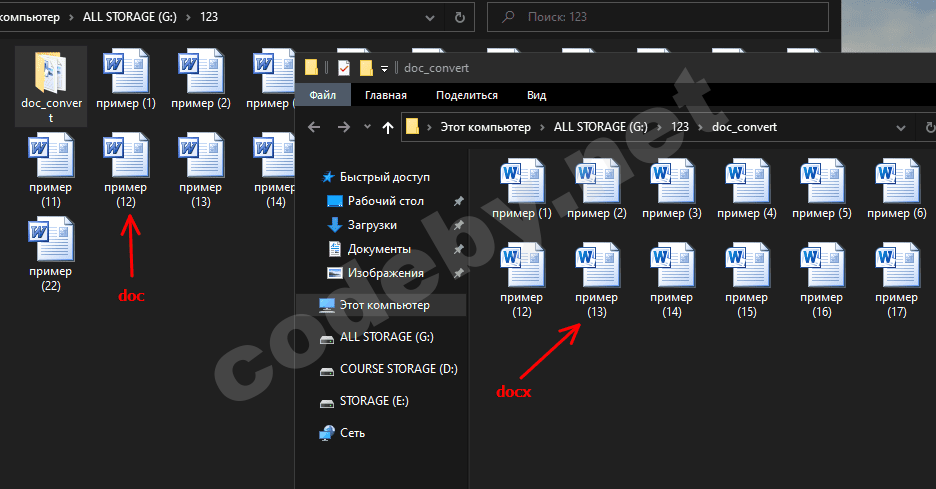The height and width of the screenshot is (489, 936).
Task: Select Этот компьютер in the navigation pane
Action: pos(382,305)
